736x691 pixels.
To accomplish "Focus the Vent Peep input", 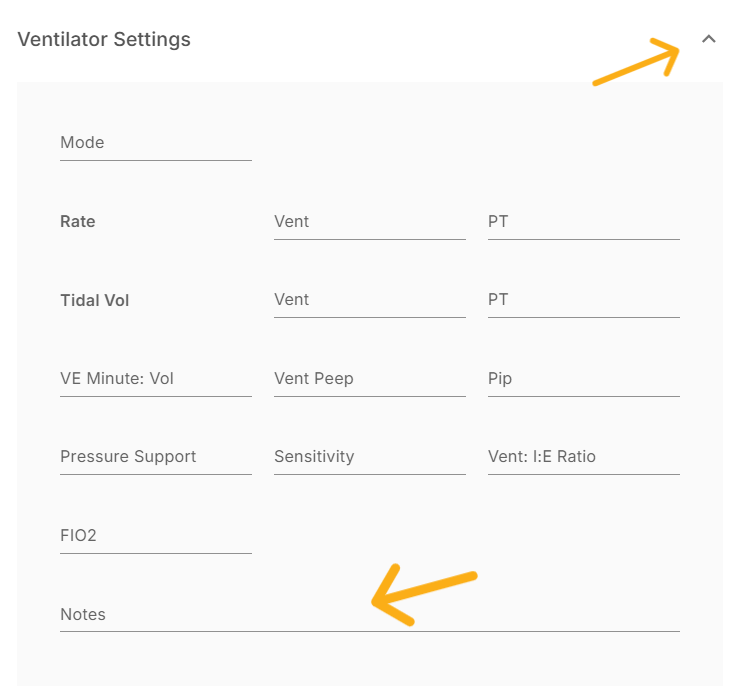I will [369, 379].
